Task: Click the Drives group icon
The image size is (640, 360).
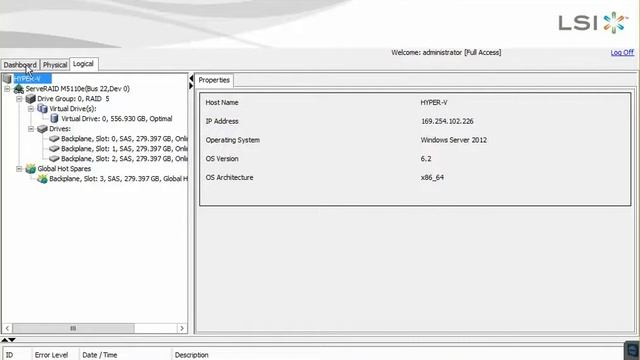Action: click(42, 129)
